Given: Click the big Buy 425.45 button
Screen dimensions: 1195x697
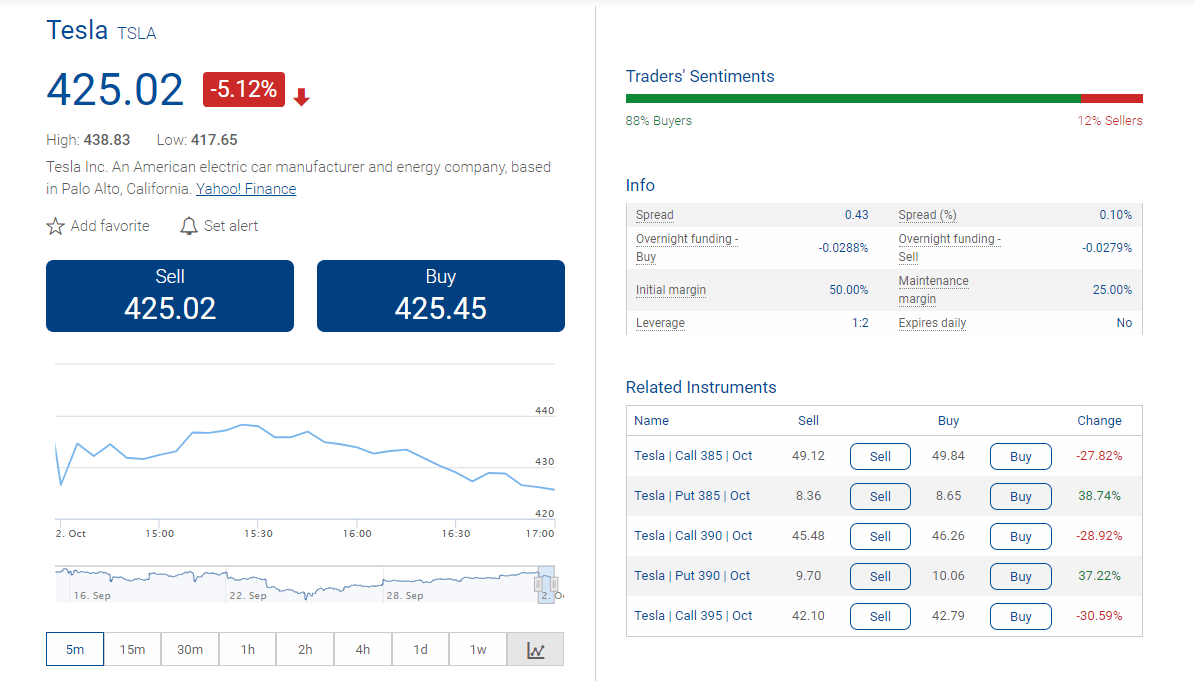Looking at the screenshot, I should click(441, 296).
